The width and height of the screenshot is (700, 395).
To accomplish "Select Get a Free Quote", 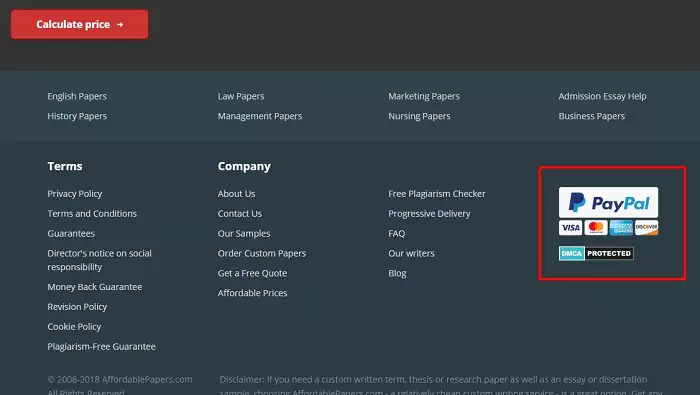I will click(x=252, y=273).
